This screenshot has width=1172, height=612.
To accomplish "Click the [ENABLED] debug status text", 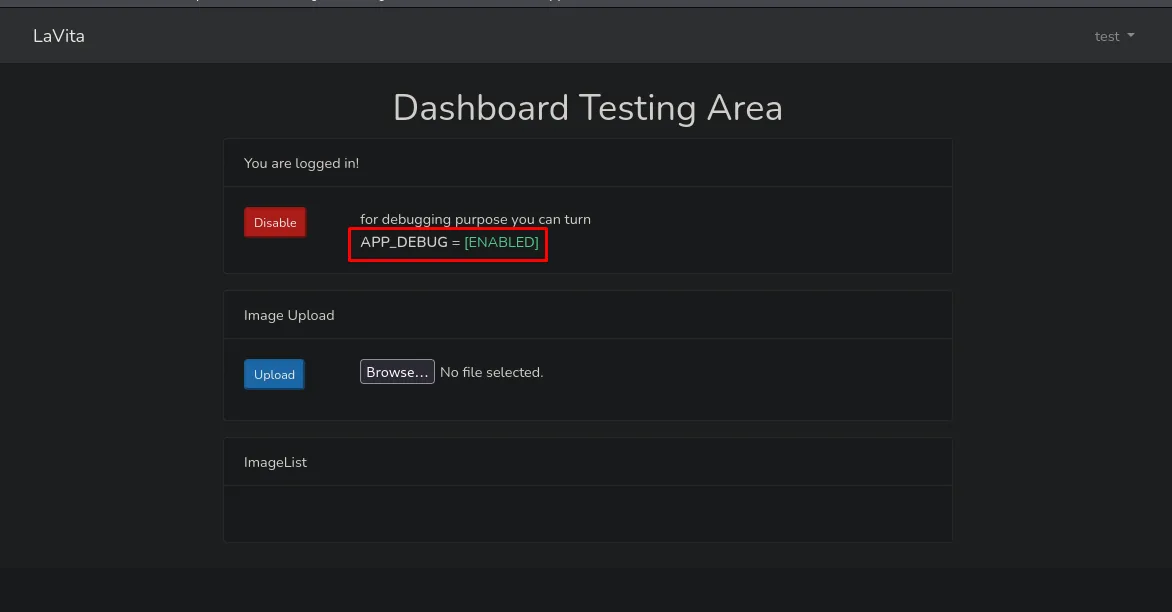I will [x=501, y=242].
